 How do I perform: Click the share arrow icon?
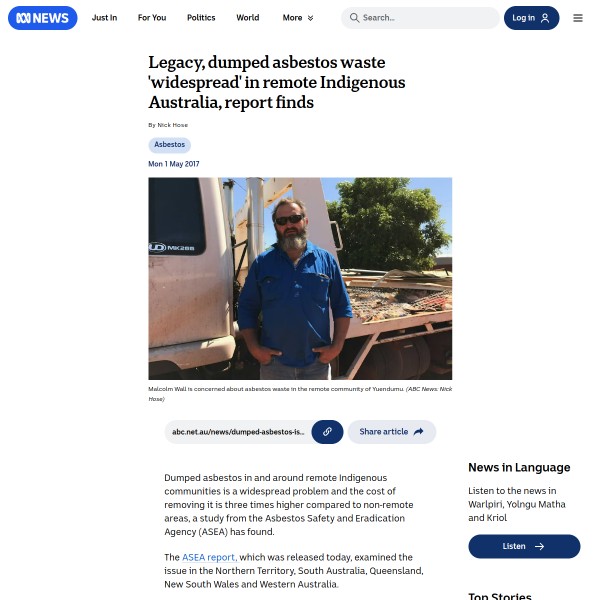[419, 432]
